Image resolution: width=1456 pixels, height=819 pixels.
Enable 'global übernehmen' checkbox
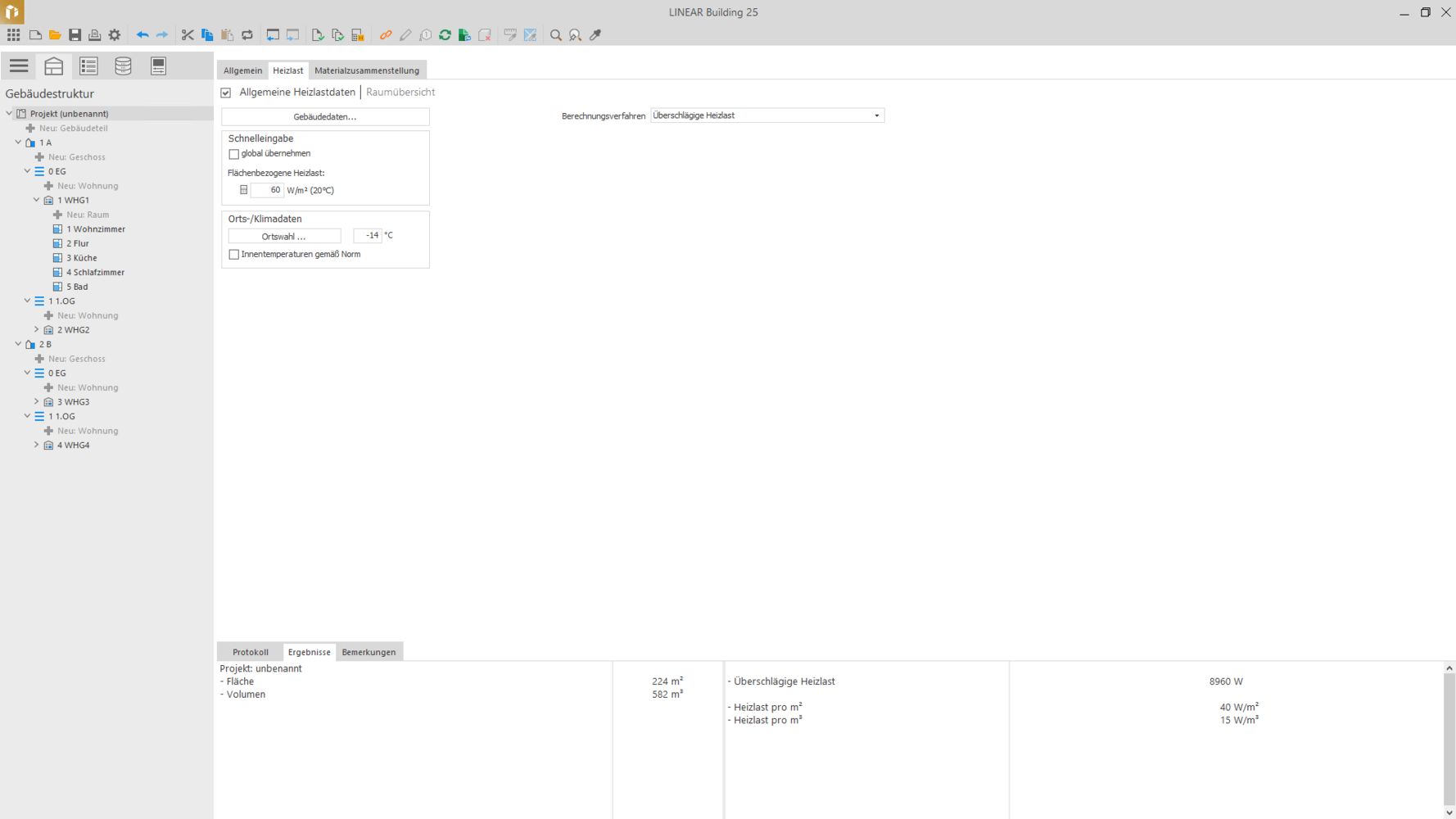click(234, 154)
